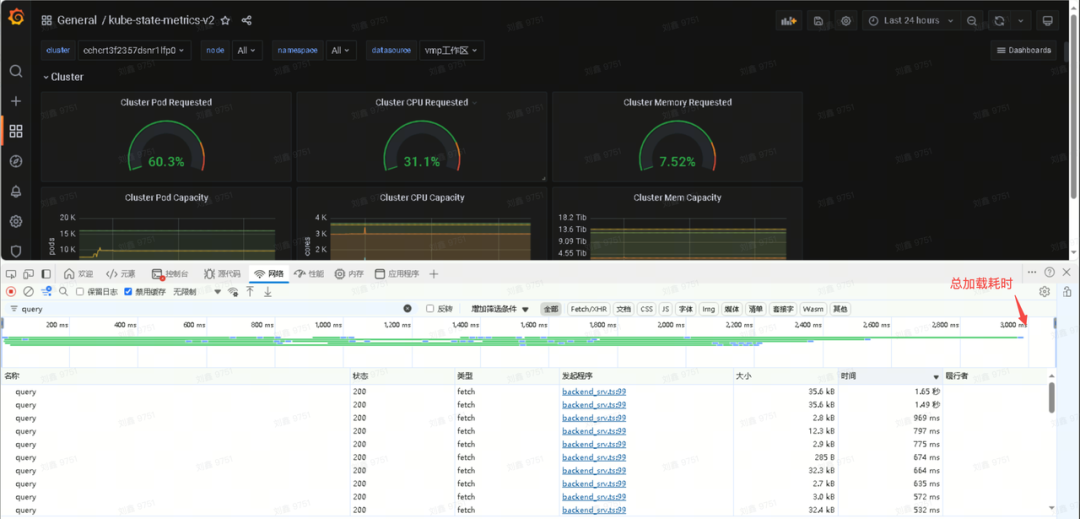Stop recording network log

(11, 291)
